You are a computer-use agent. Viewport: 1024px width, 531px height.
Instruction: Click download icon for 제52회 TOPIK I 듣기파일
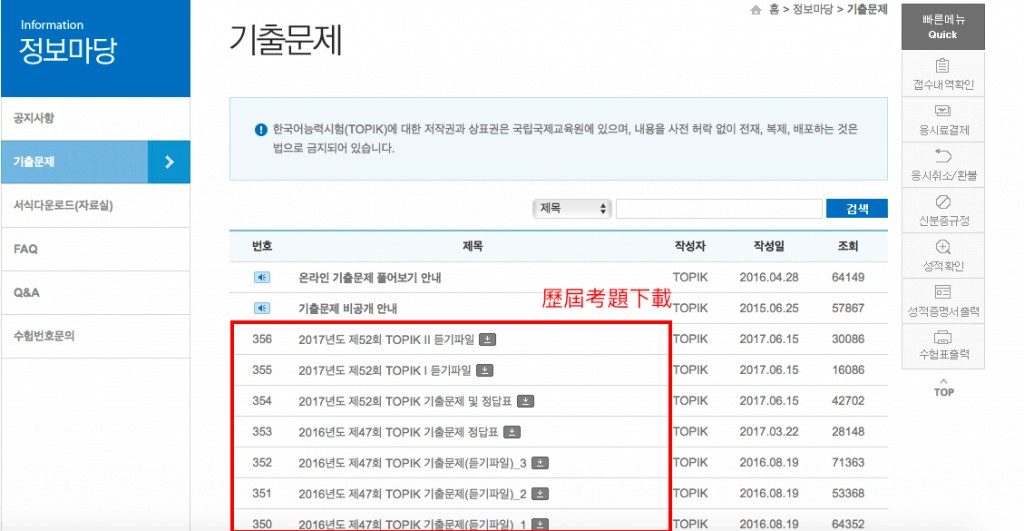pos(484,371)
